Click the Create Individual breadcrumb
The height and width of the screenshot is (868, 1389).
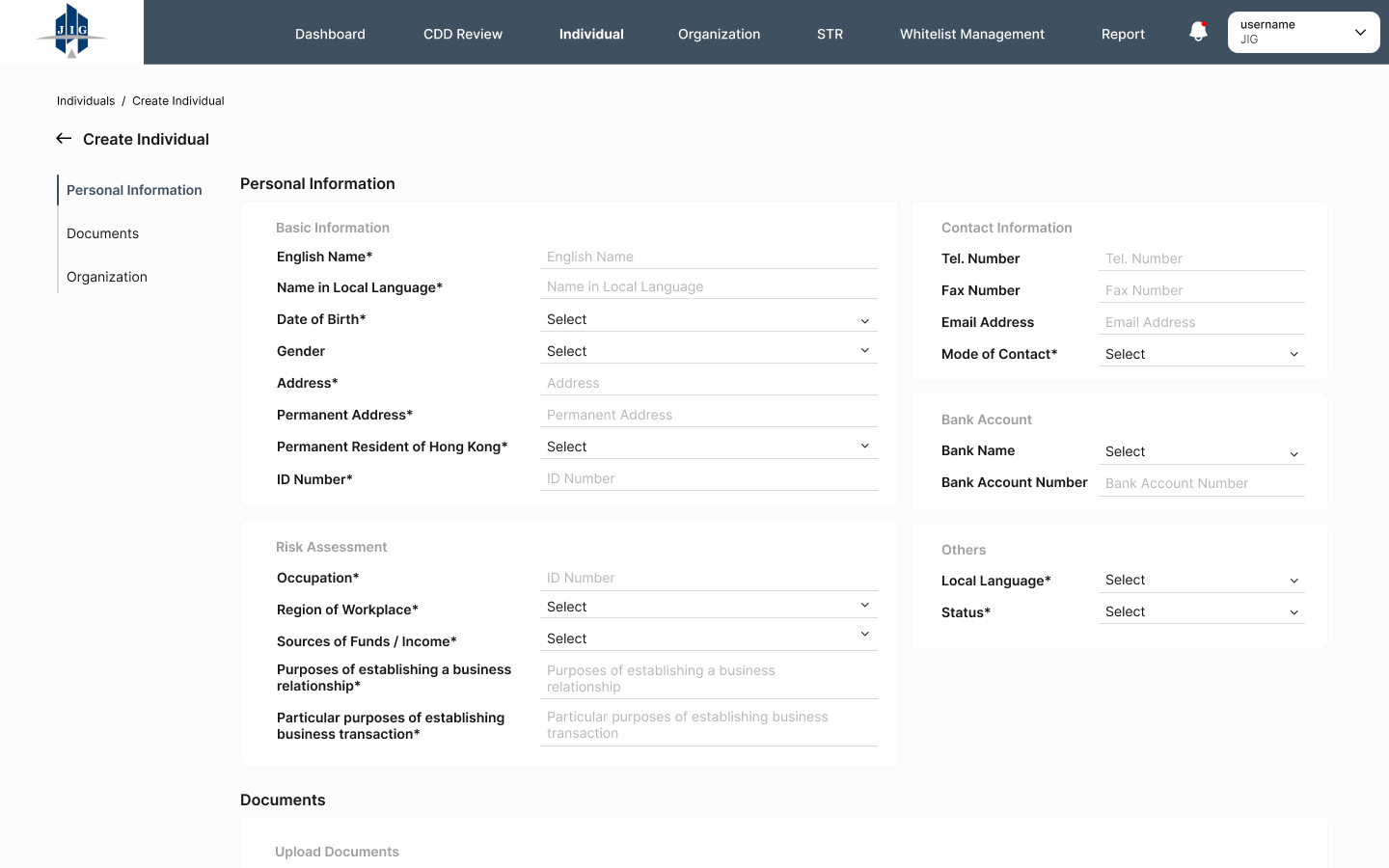pos(178,101)
